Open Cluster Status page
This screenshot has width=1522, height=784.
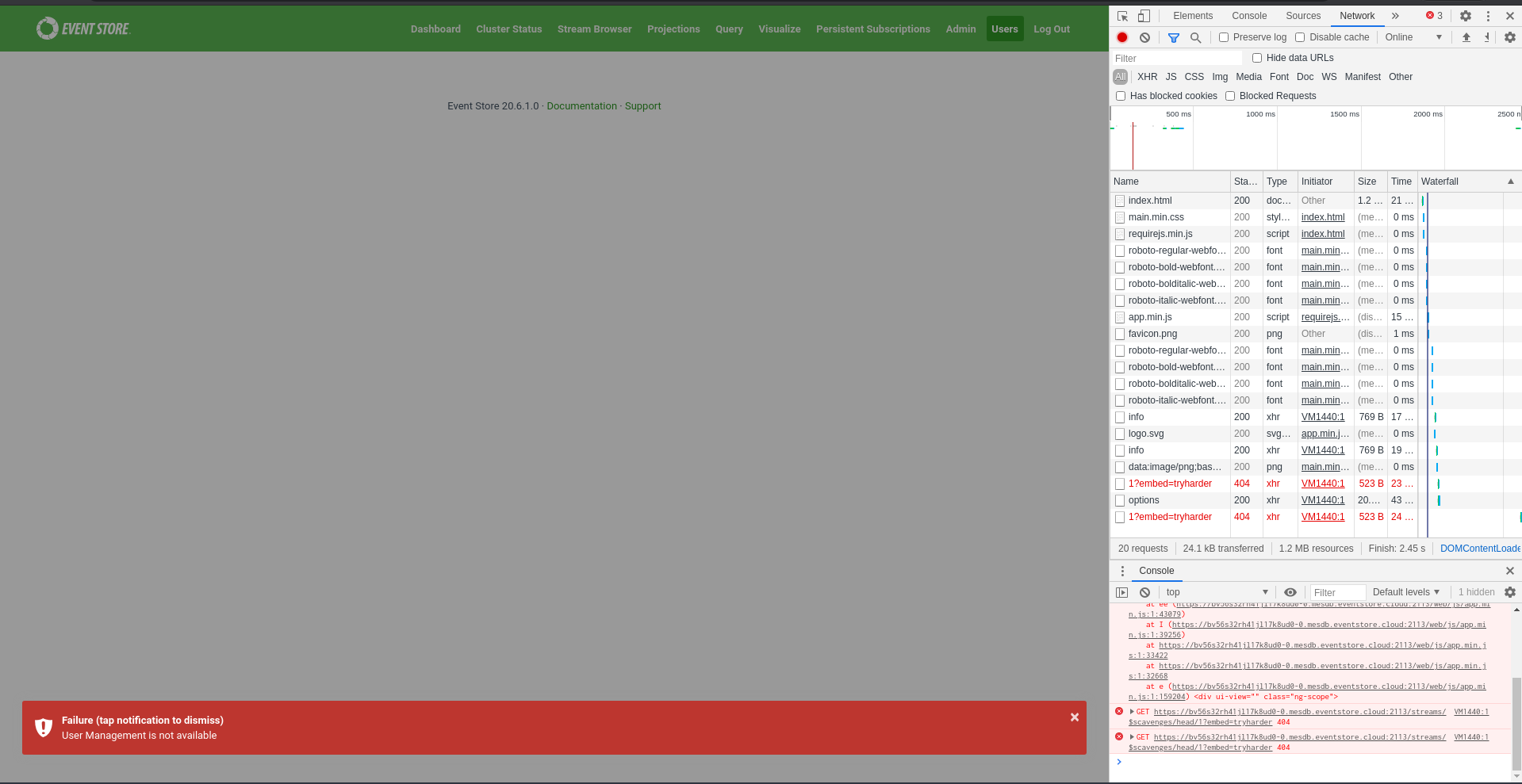click(509, 29)
